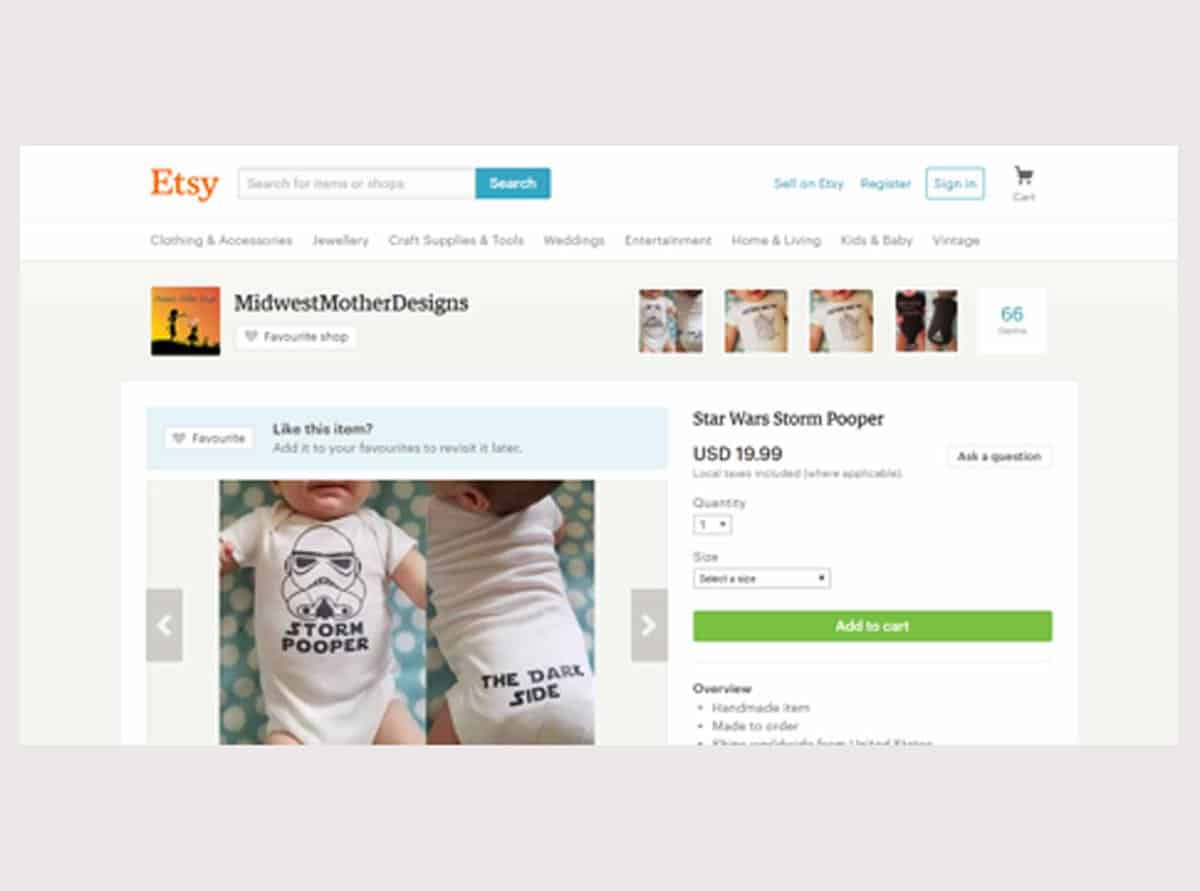This screenshot has width=1200, height=891.
Task: Click the Sign in button
Action: tap(955, 183)
